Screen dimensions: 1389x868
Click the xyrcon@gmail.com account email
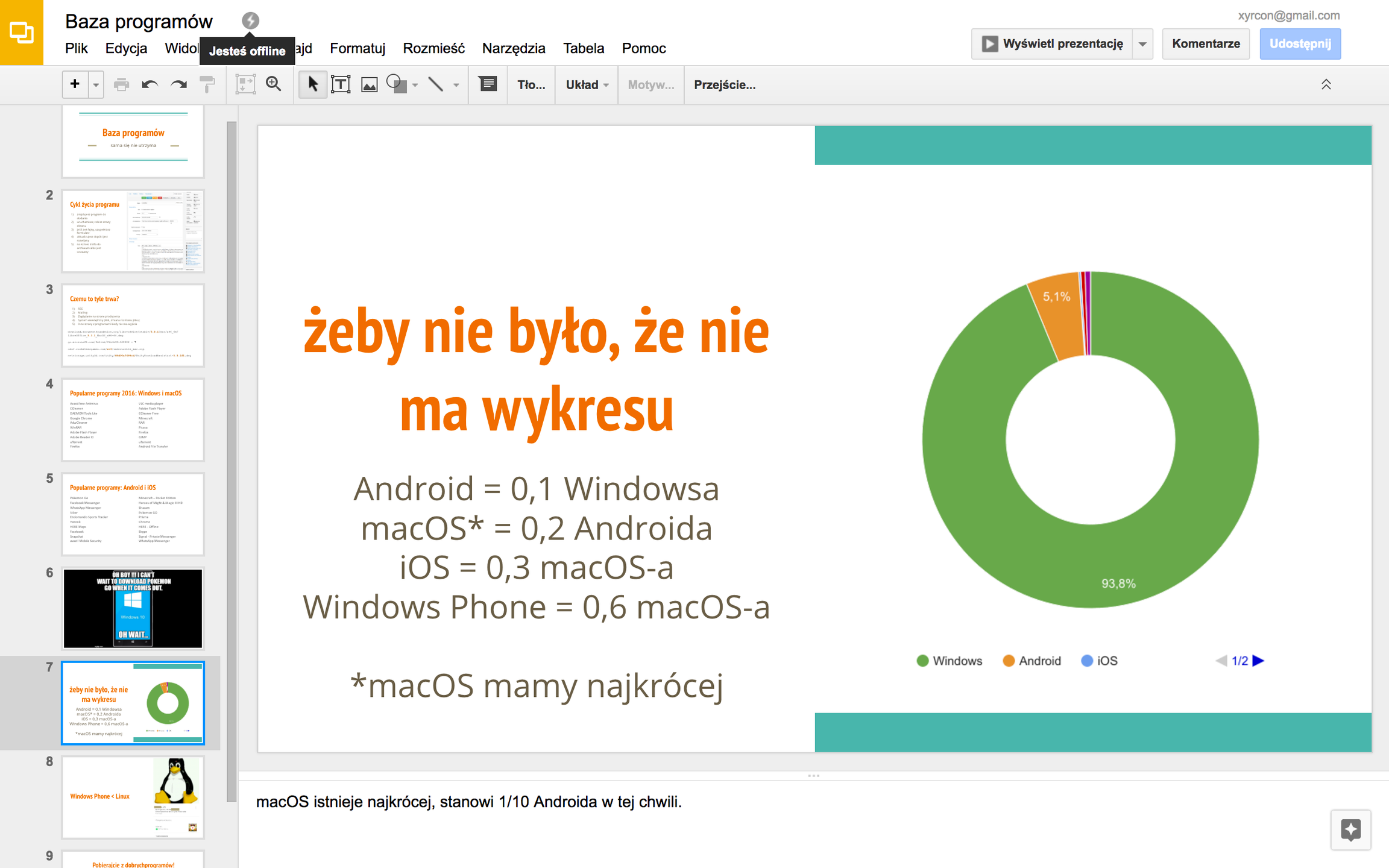1289,16
